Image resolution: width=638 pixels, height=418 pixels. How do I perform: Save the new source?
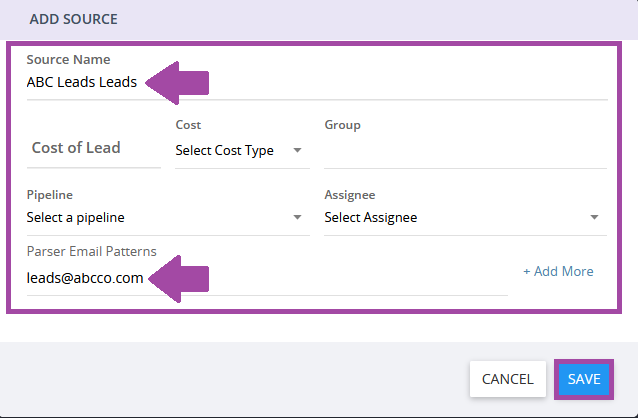pyautogui.click(x=584, y=379)
